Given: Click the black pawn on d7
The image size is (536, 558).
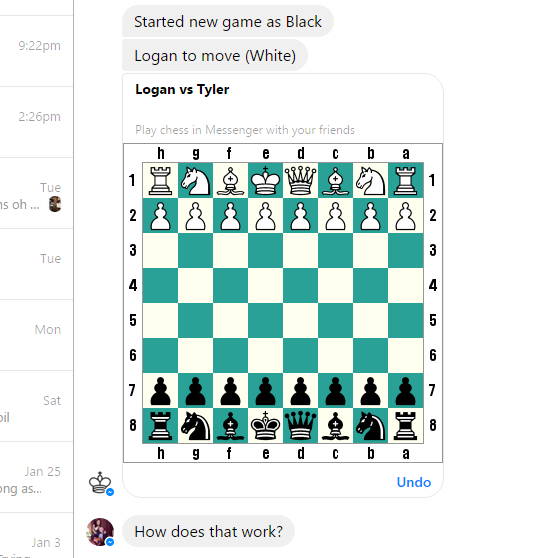Looking at the screenshot, I should pos(301,391).
